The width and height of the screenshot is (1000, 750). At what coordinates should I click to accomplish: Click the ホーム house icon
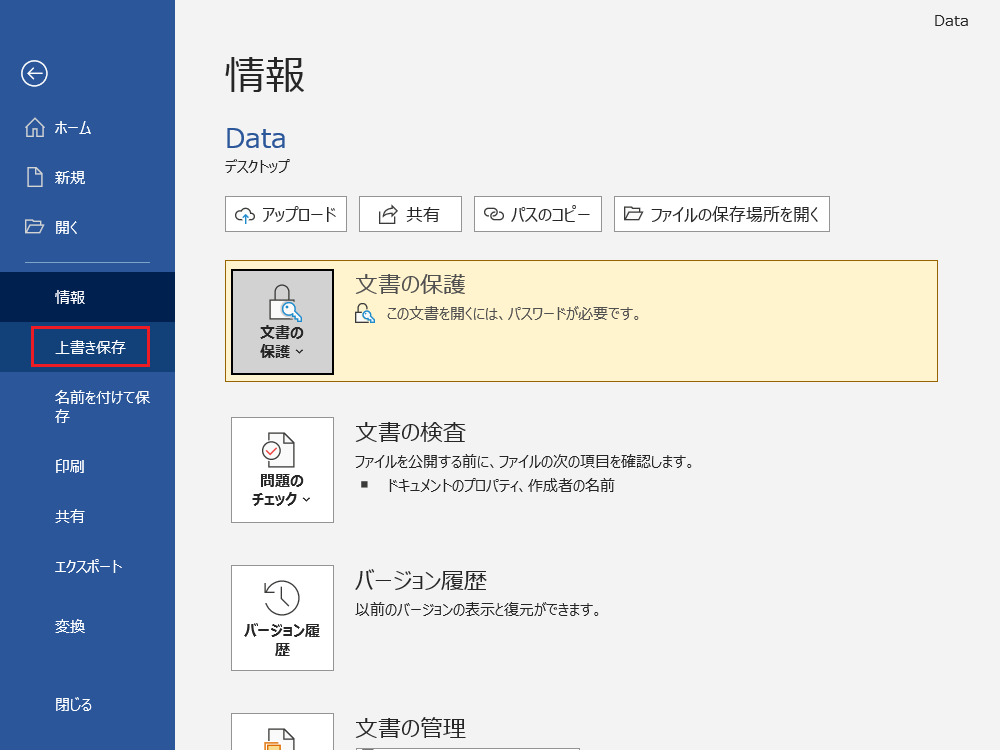click(x=34, y=128)
